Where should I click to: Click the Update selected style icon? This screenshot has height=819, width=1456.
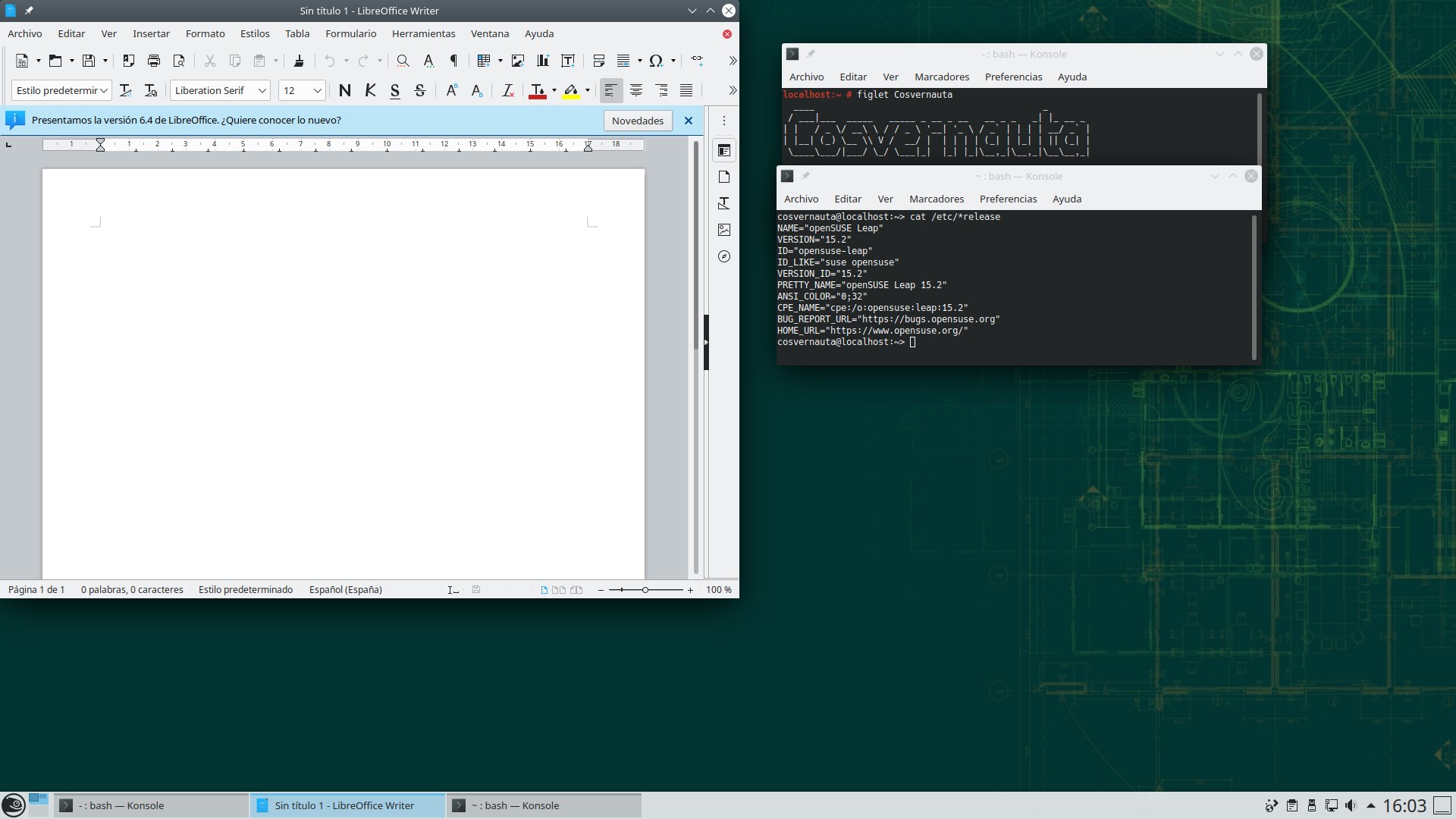click(126, 90)
